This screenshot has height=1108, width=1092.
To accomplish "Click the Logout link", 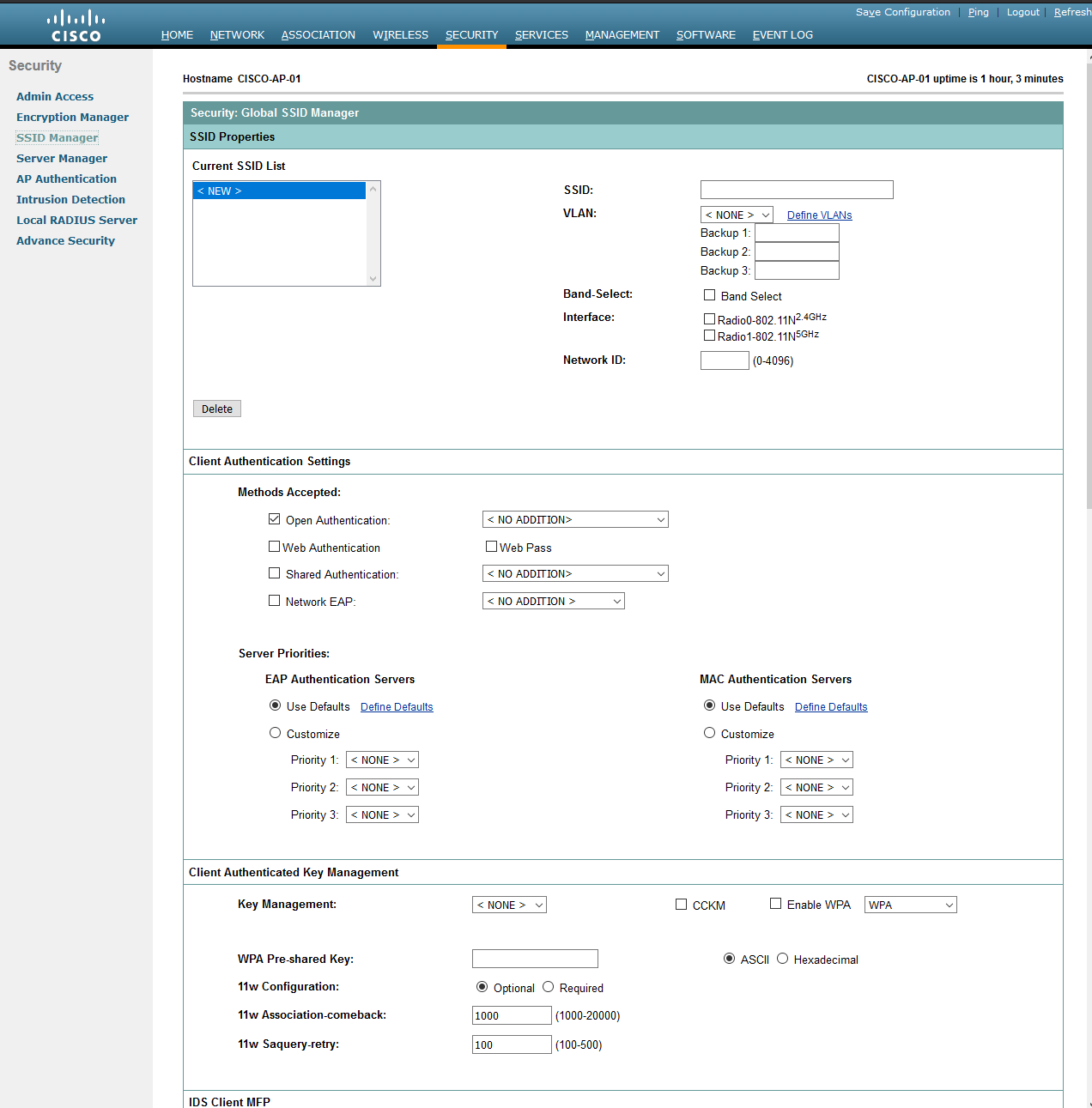I will click(x=1022, y=12).
